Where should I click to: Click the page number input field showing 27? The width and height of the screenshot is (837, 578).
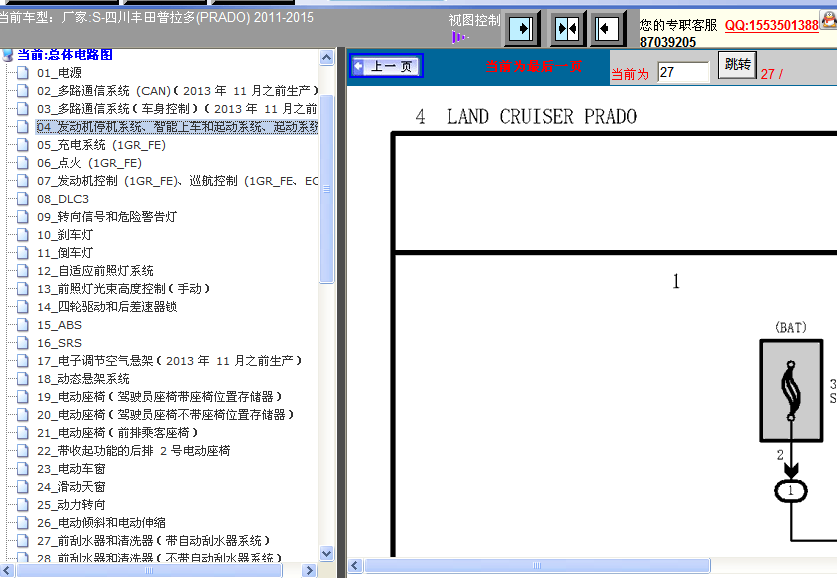coord(683,72)
